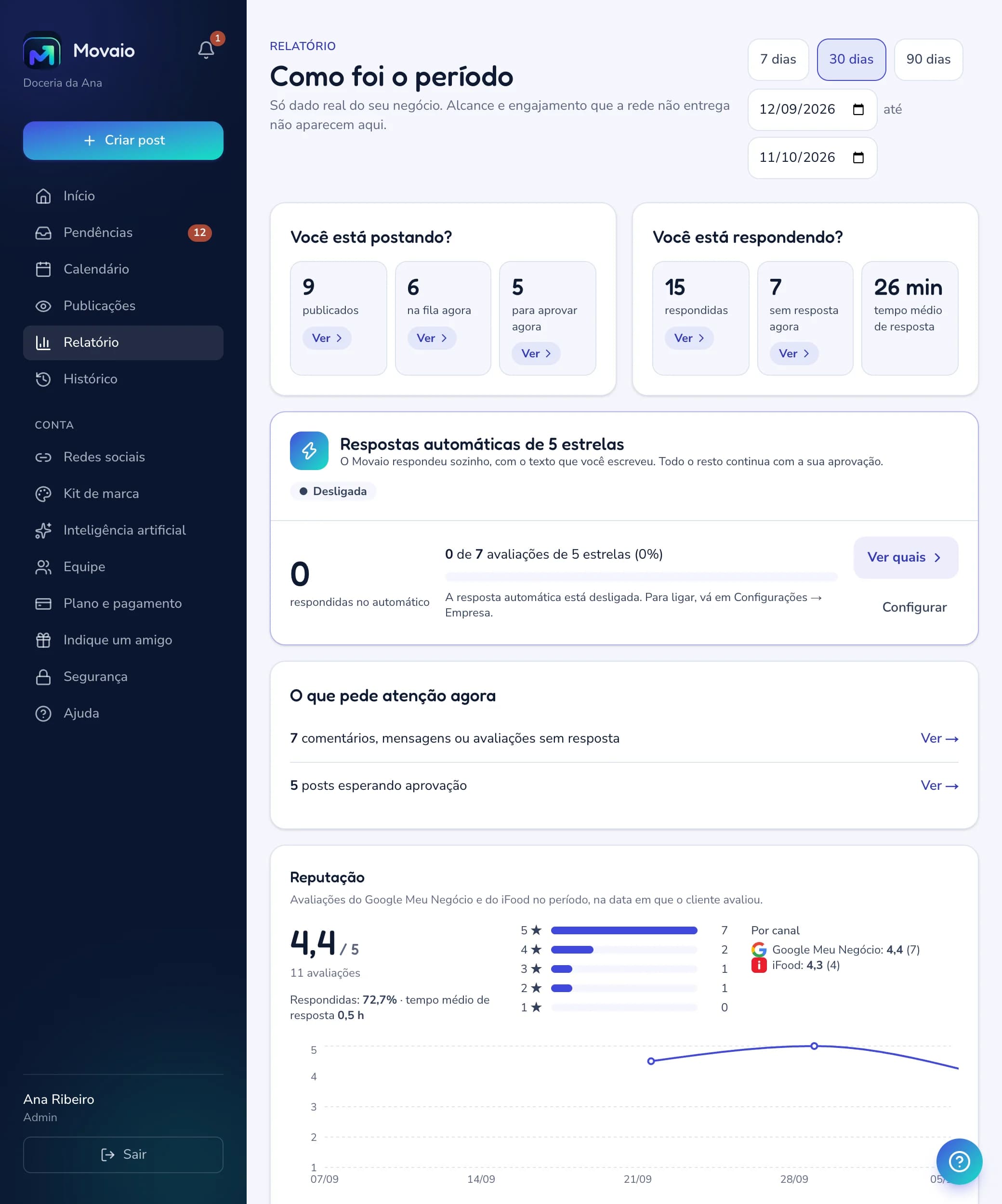
Task: Open Ajuda in sidebar
Action: click(x=123, y=714)
